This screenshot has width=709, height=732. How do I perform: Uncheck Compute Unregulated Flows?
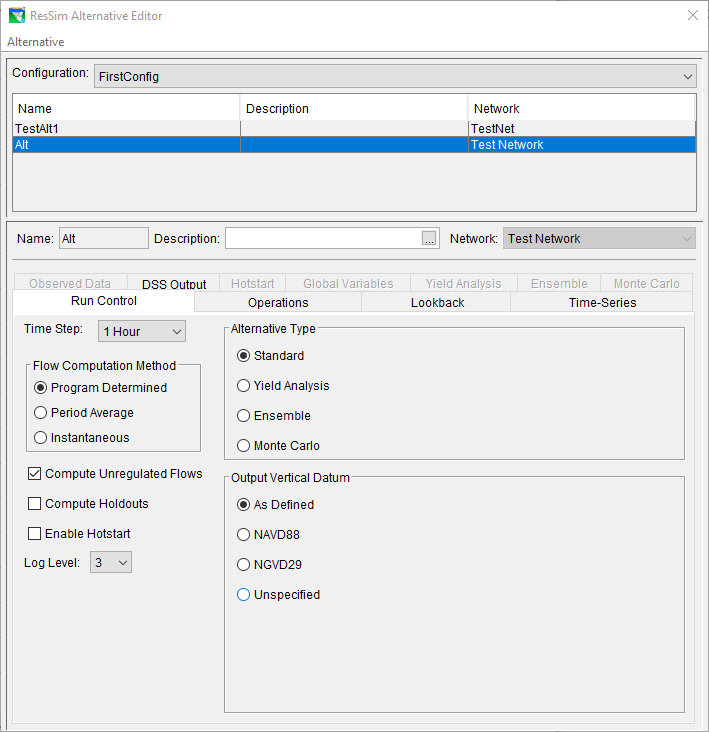36,474
